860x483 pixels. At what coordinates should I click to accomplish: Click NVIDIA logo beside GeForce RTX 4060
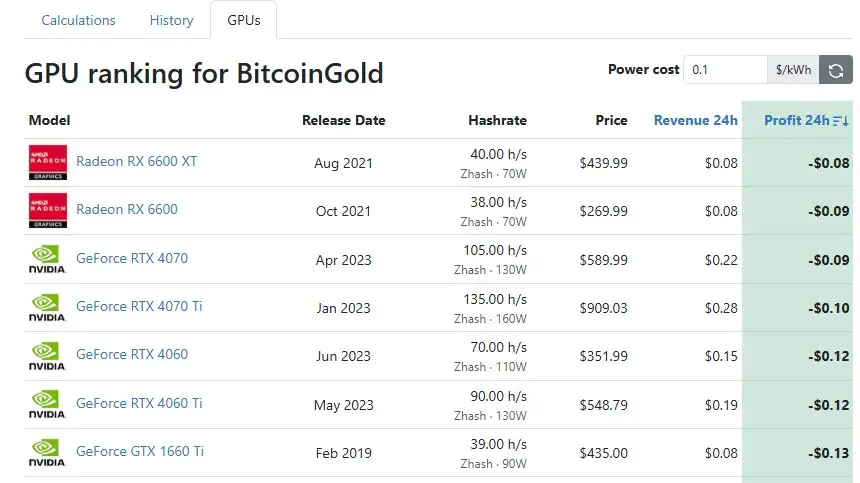(47, 356)
